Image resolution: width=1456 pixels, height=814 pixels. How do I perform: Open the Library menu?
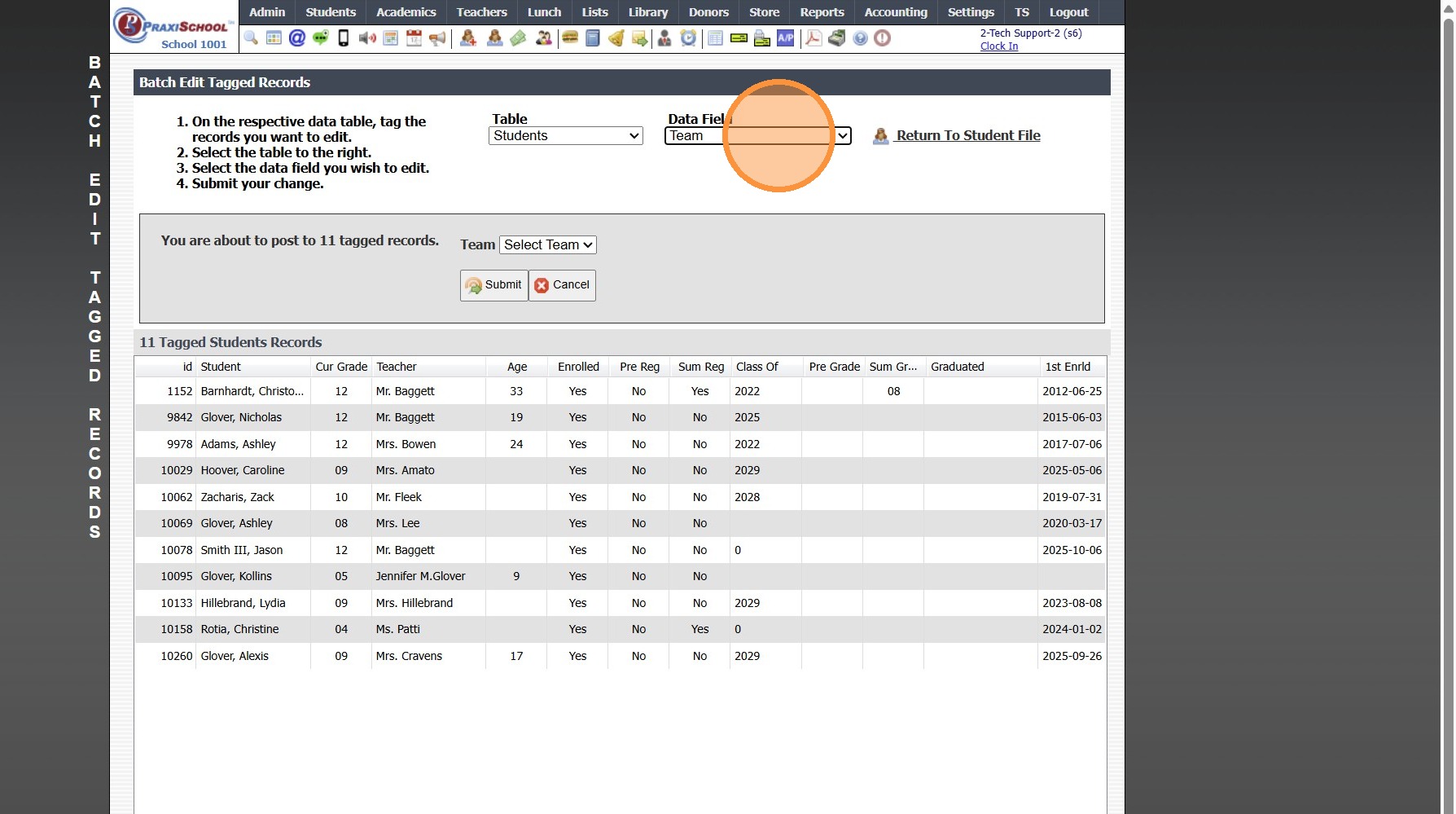[x=648, y=12]
